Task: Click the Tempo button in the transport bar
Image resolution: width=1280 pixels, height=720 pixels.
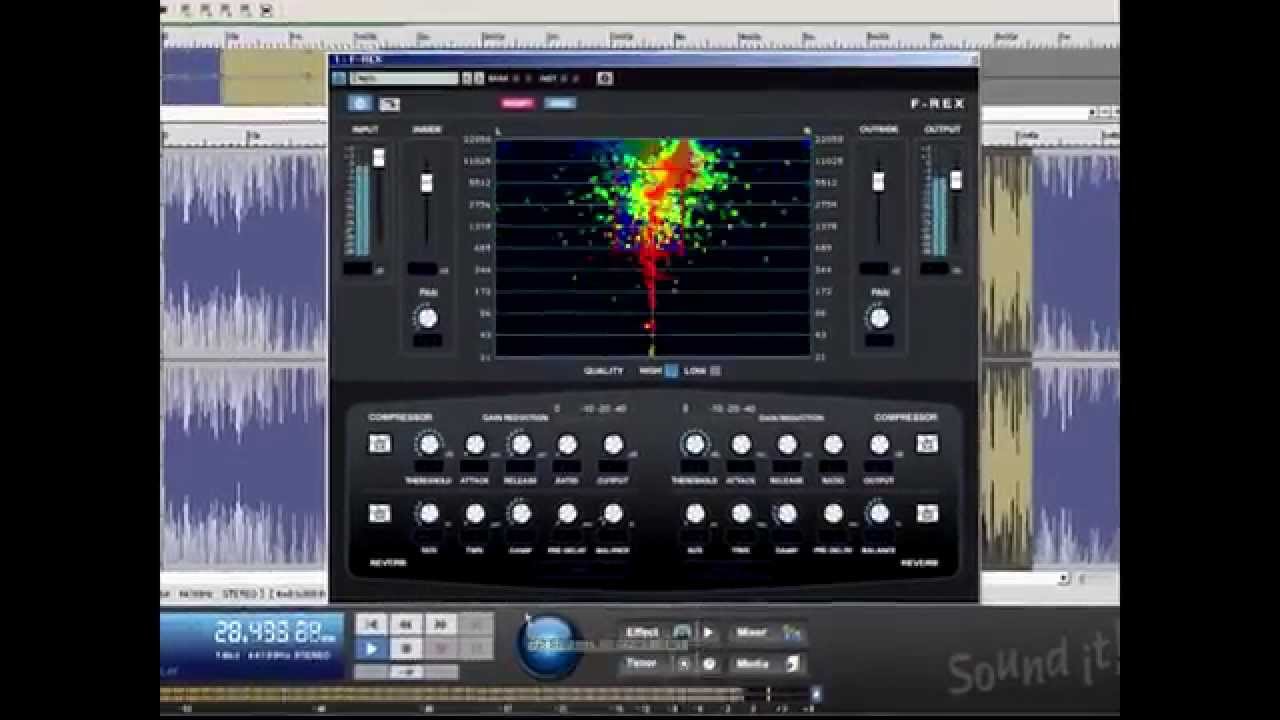Action: point(642,662)
